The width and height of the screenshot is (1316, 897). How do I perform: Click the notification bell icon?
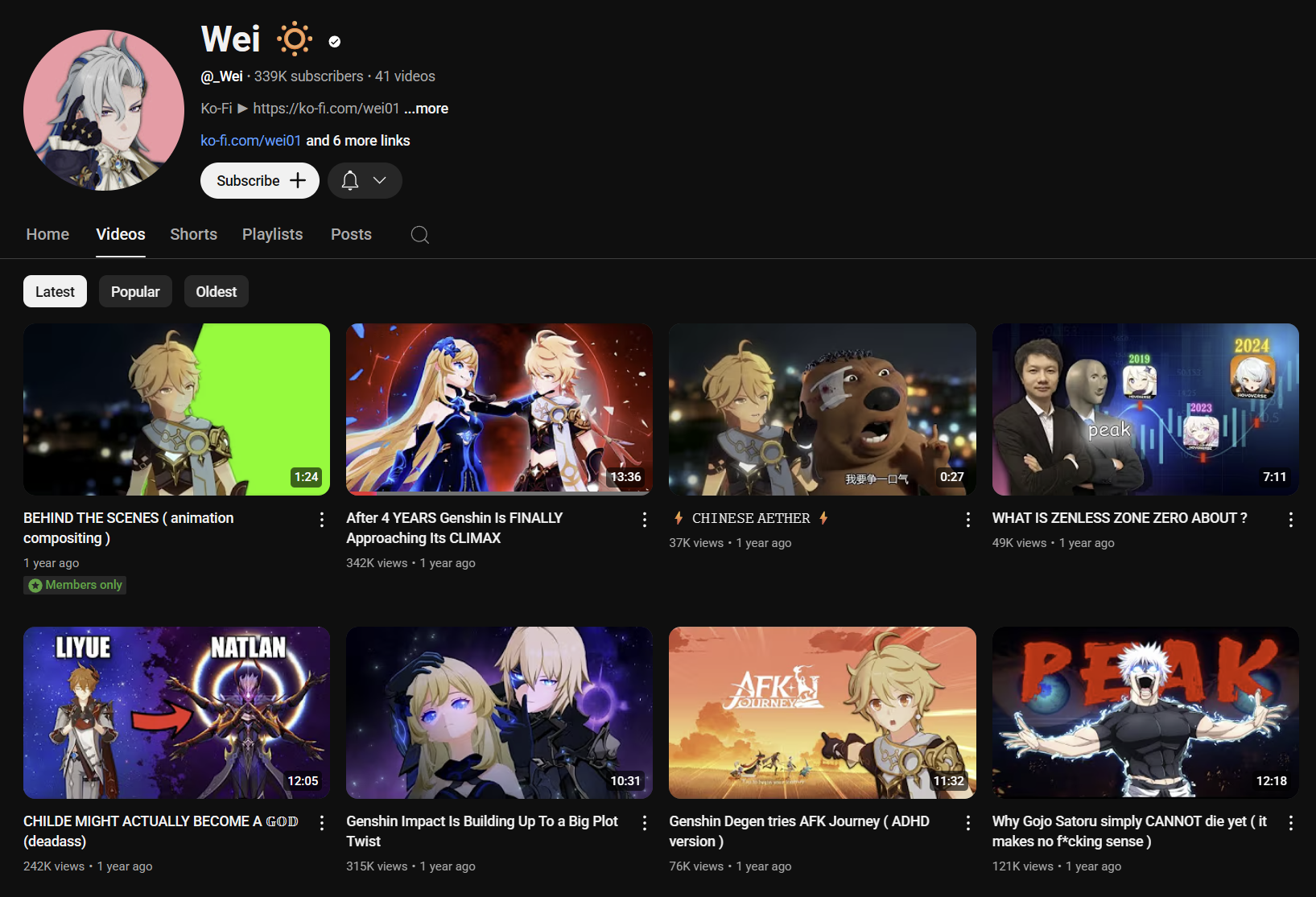350,180
